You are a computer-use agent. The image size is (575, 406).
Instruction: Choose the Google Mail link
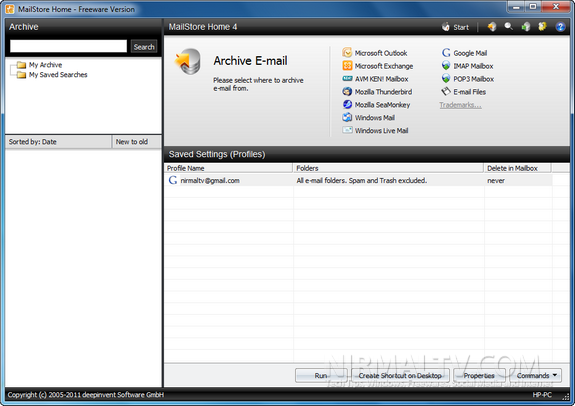pyautogui.click(x=470, y=53)
